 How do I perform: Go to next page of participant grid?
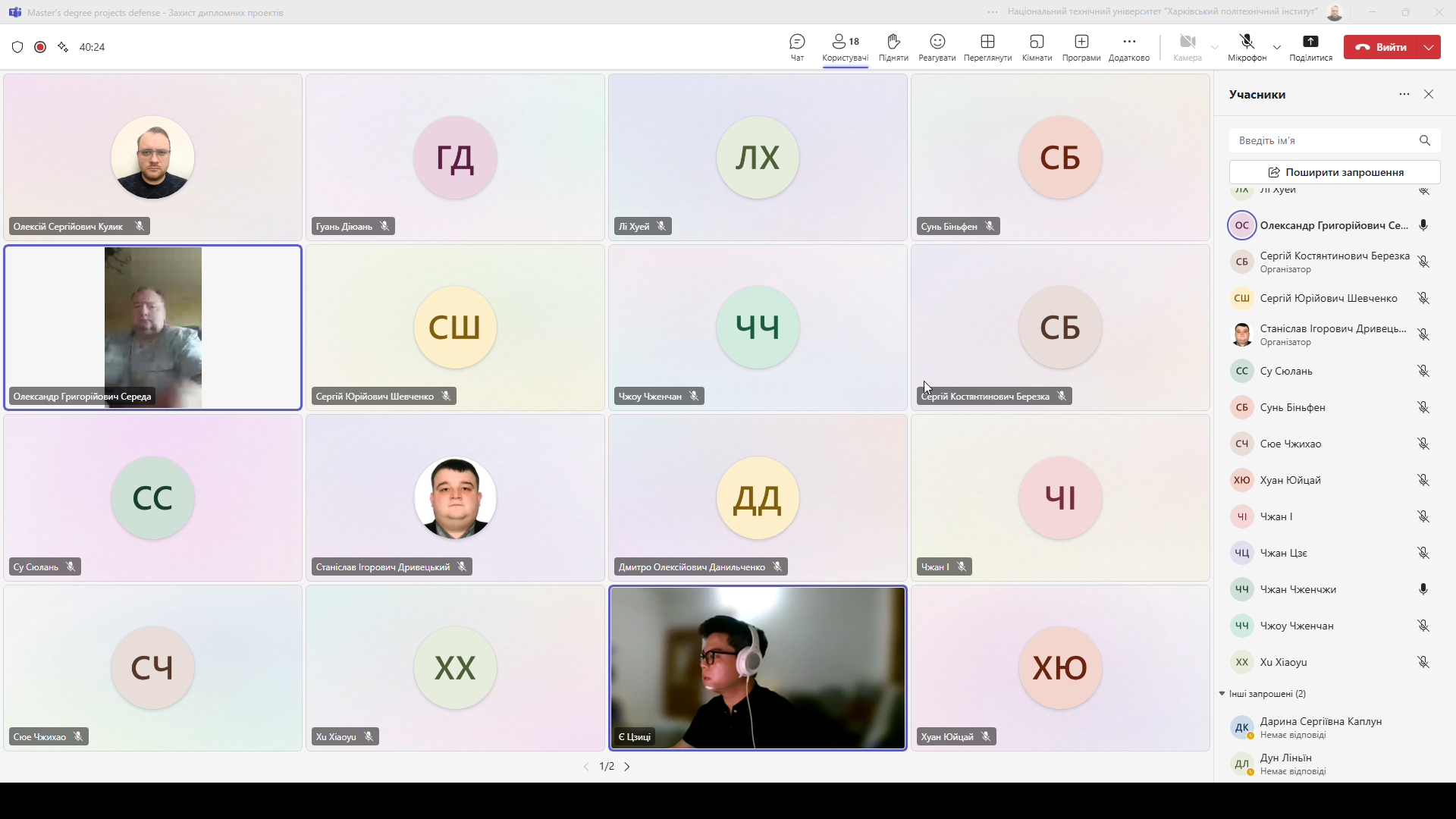pos(627,767)
